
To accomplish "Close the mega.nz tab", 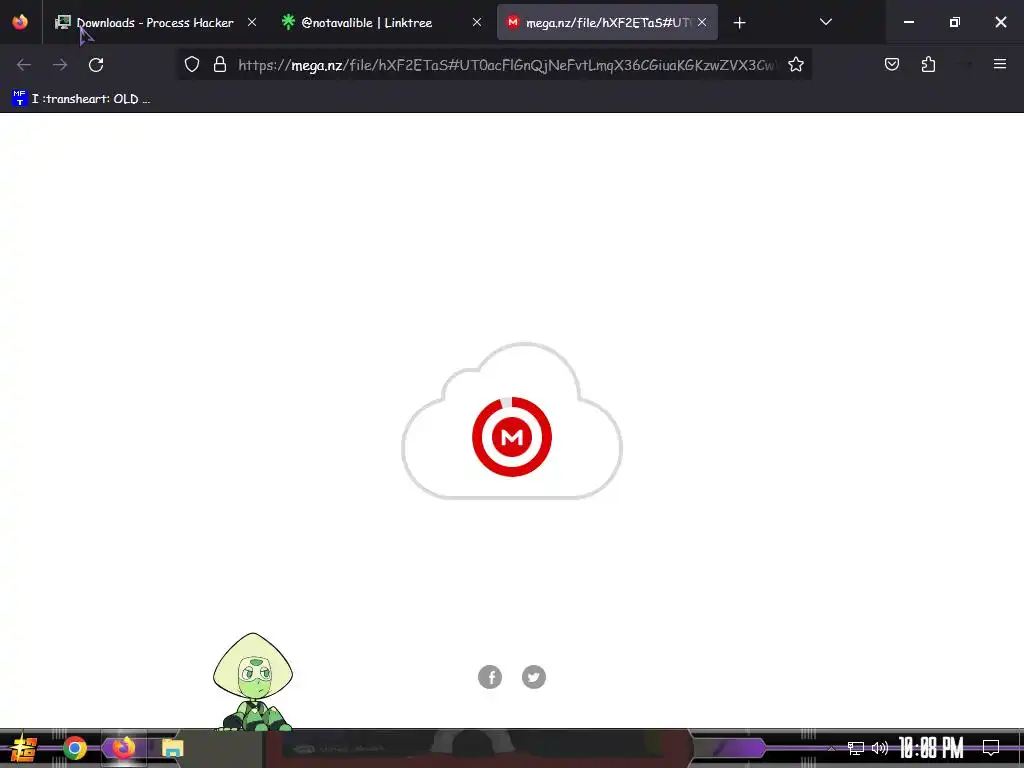I will pyautogui.click(x=702, y=22).
